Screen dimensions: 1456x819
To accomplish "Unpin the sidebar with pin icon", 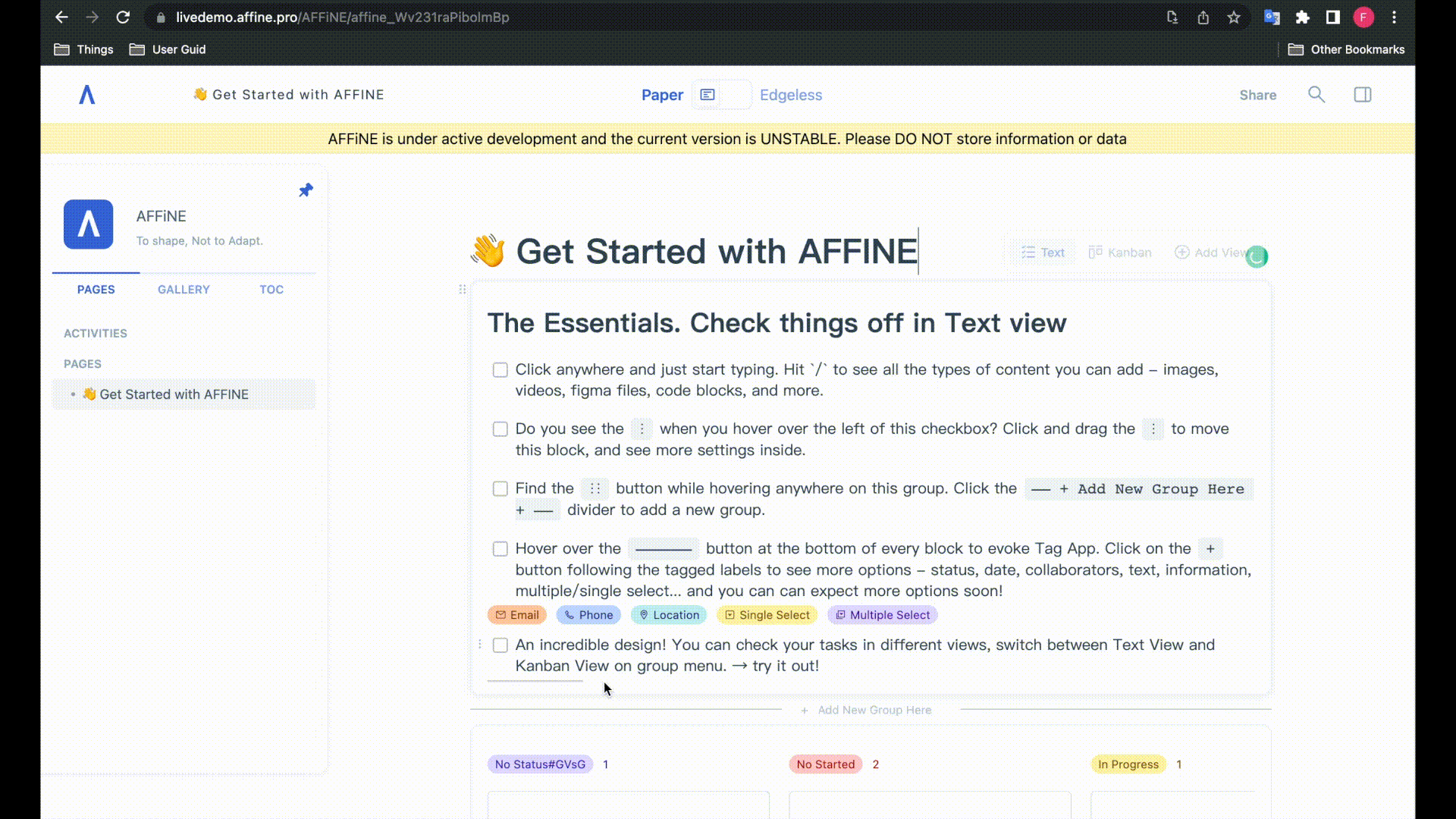I will [x=306, y=190].
